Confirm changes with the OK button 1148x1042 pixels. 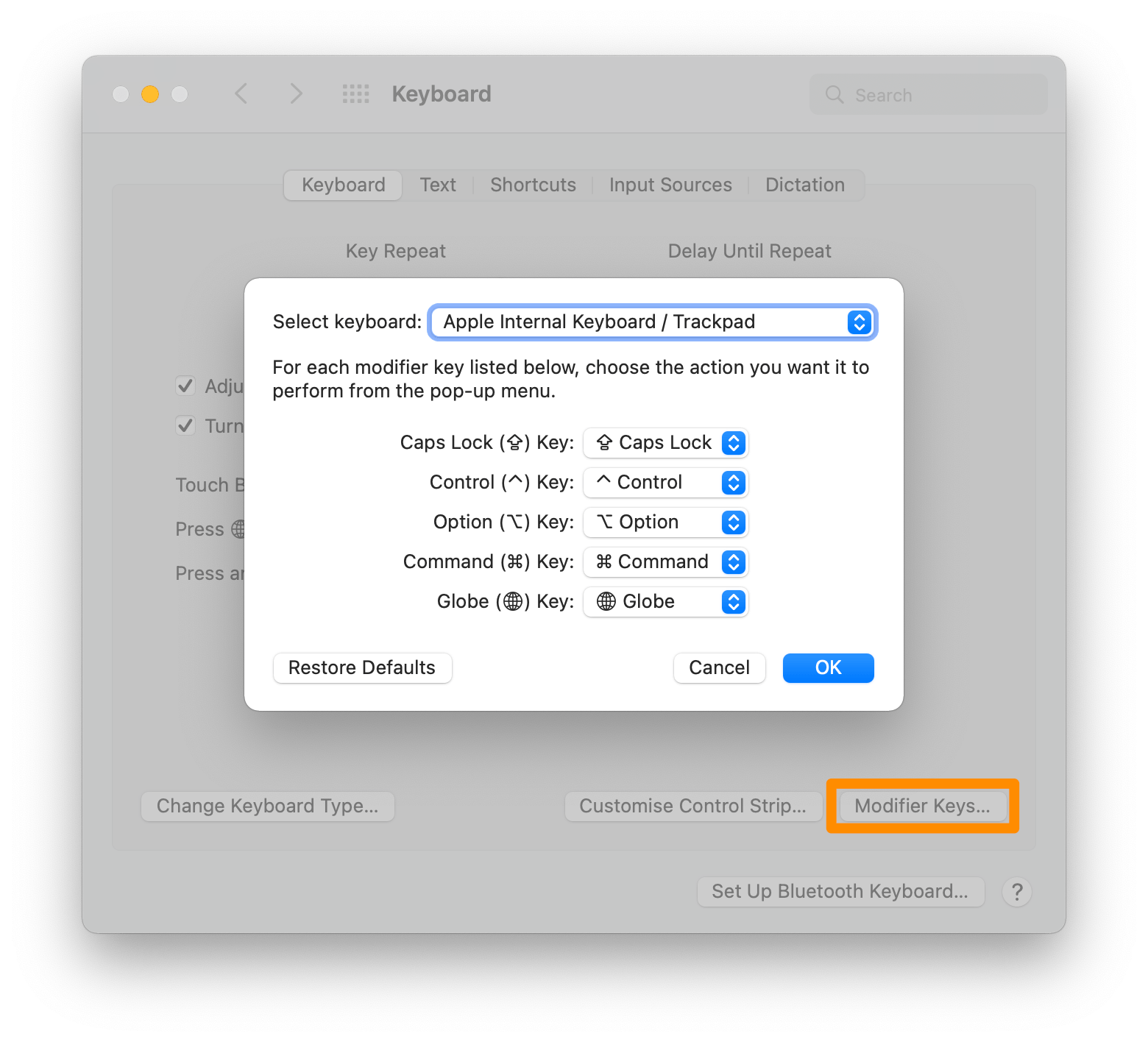(x=828, y=667)
